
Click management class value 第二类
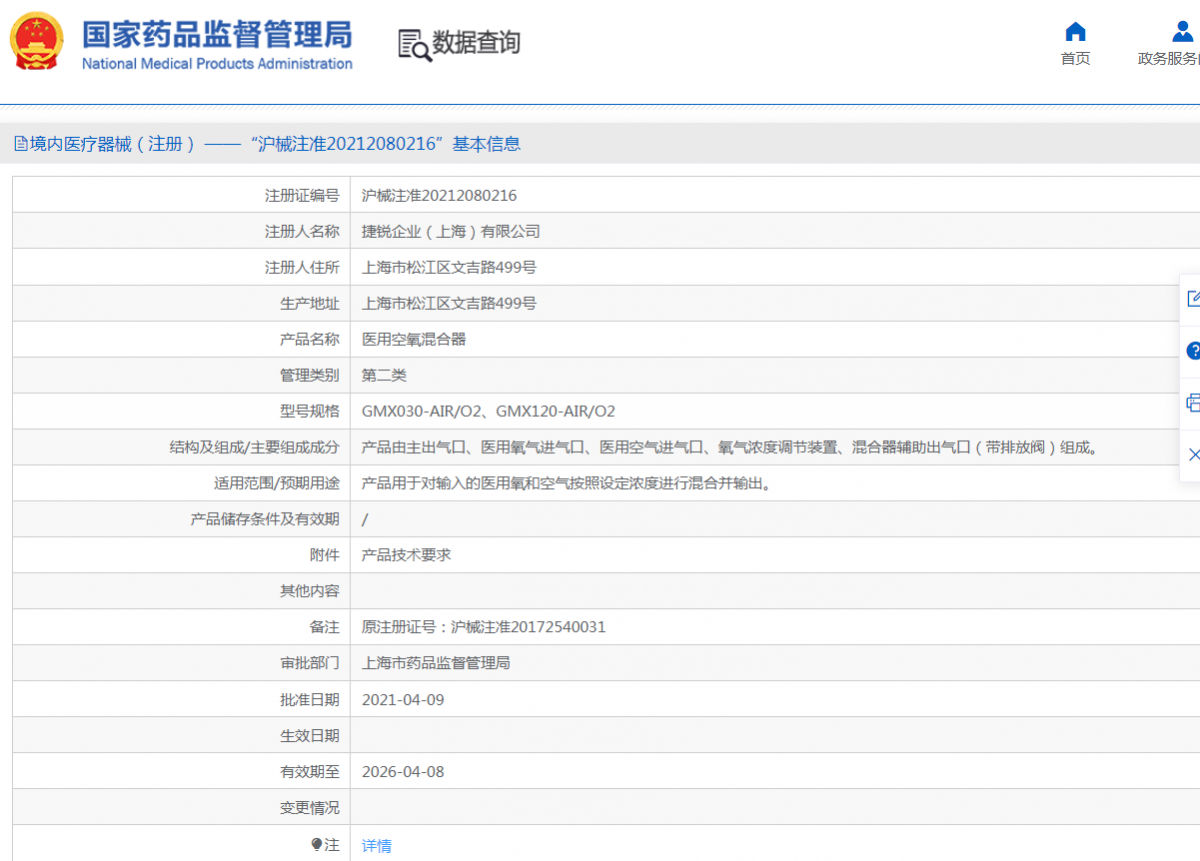[384, 376]
